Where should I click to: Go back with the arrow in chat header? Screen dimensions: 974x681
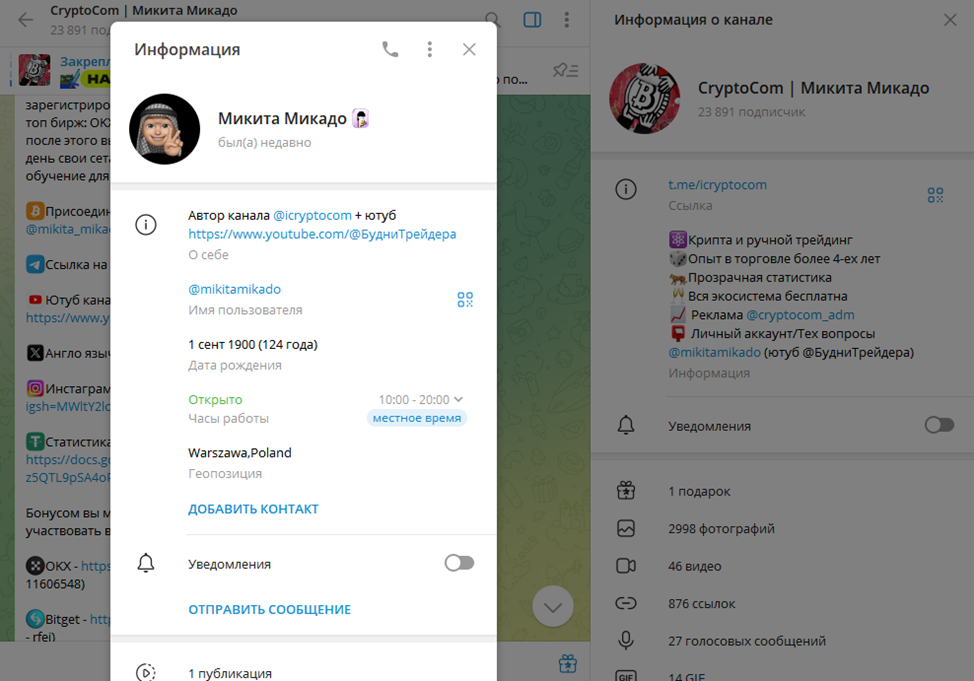pyautogui.click(x=25, y=20)
